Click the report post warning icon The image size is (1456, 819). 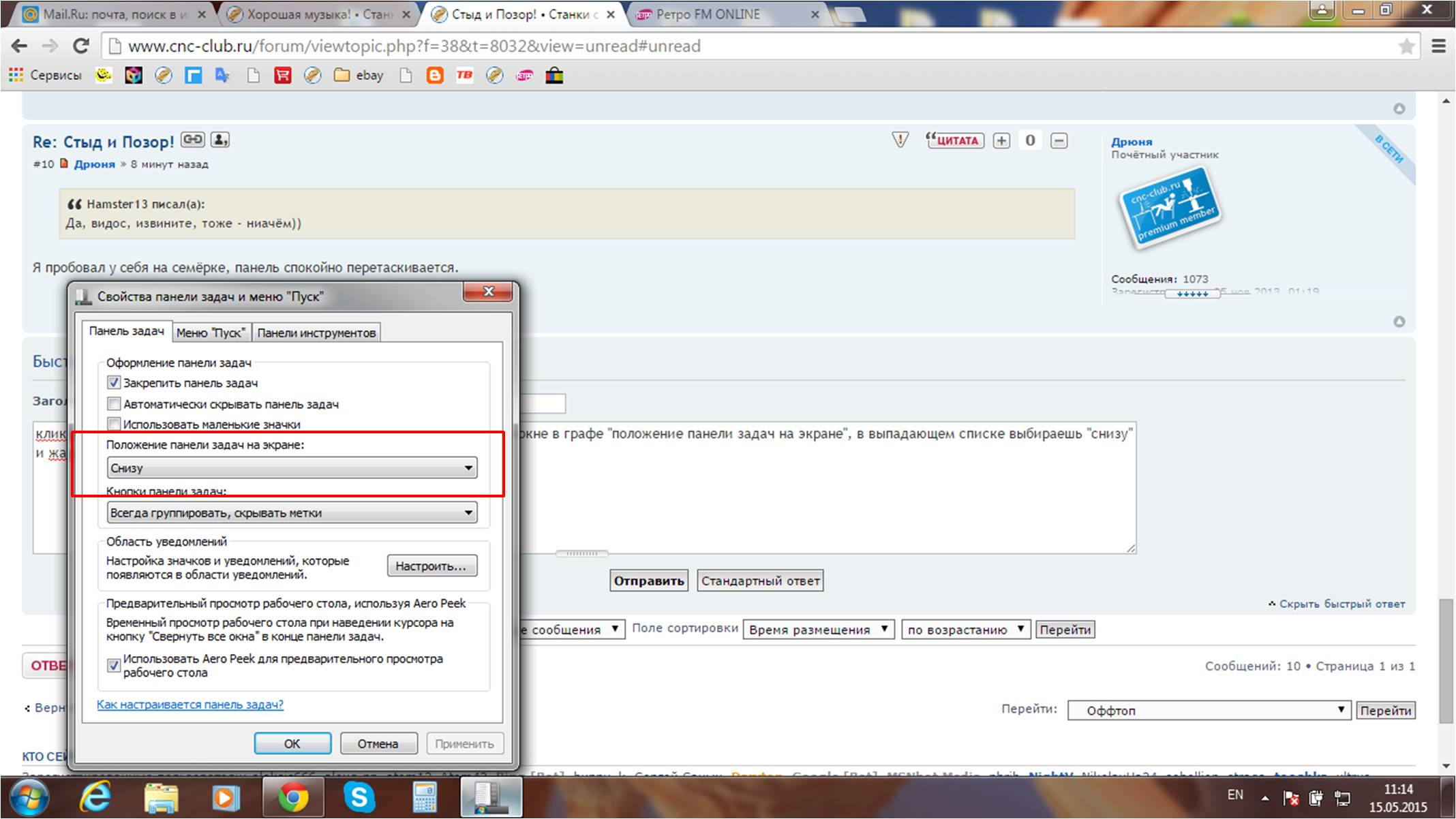pyautogui.click(x=900, y=140)
